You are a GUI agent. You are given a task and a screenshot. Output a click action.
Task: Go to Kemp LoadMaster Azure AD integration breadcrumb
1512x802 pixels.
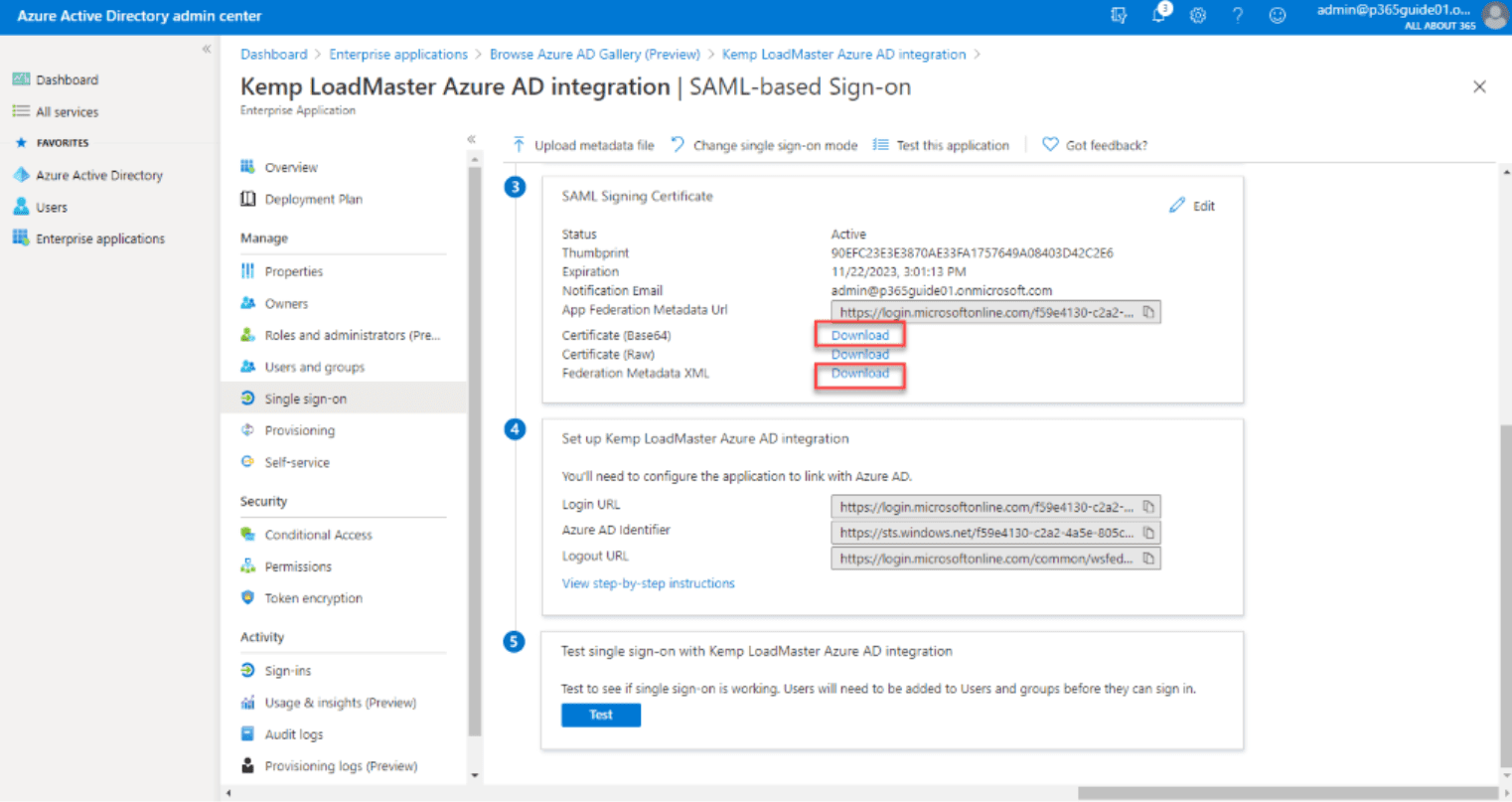[843, 55]
